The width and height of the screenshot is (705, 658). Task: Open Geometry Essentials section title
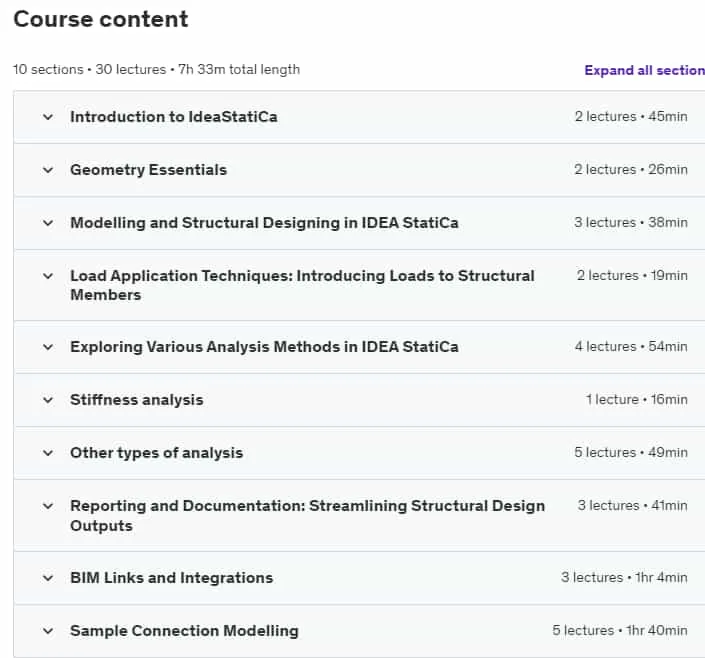148,170
